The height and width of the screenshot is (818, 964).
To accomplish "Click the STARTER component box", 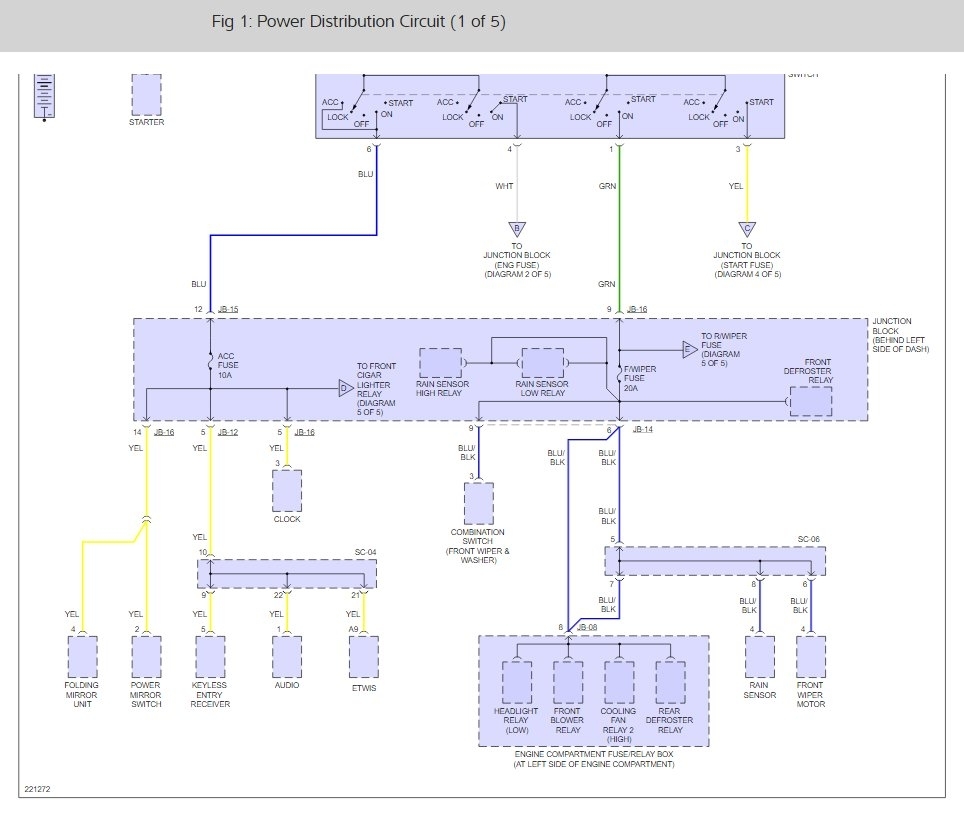I will [x=146, y=95].
